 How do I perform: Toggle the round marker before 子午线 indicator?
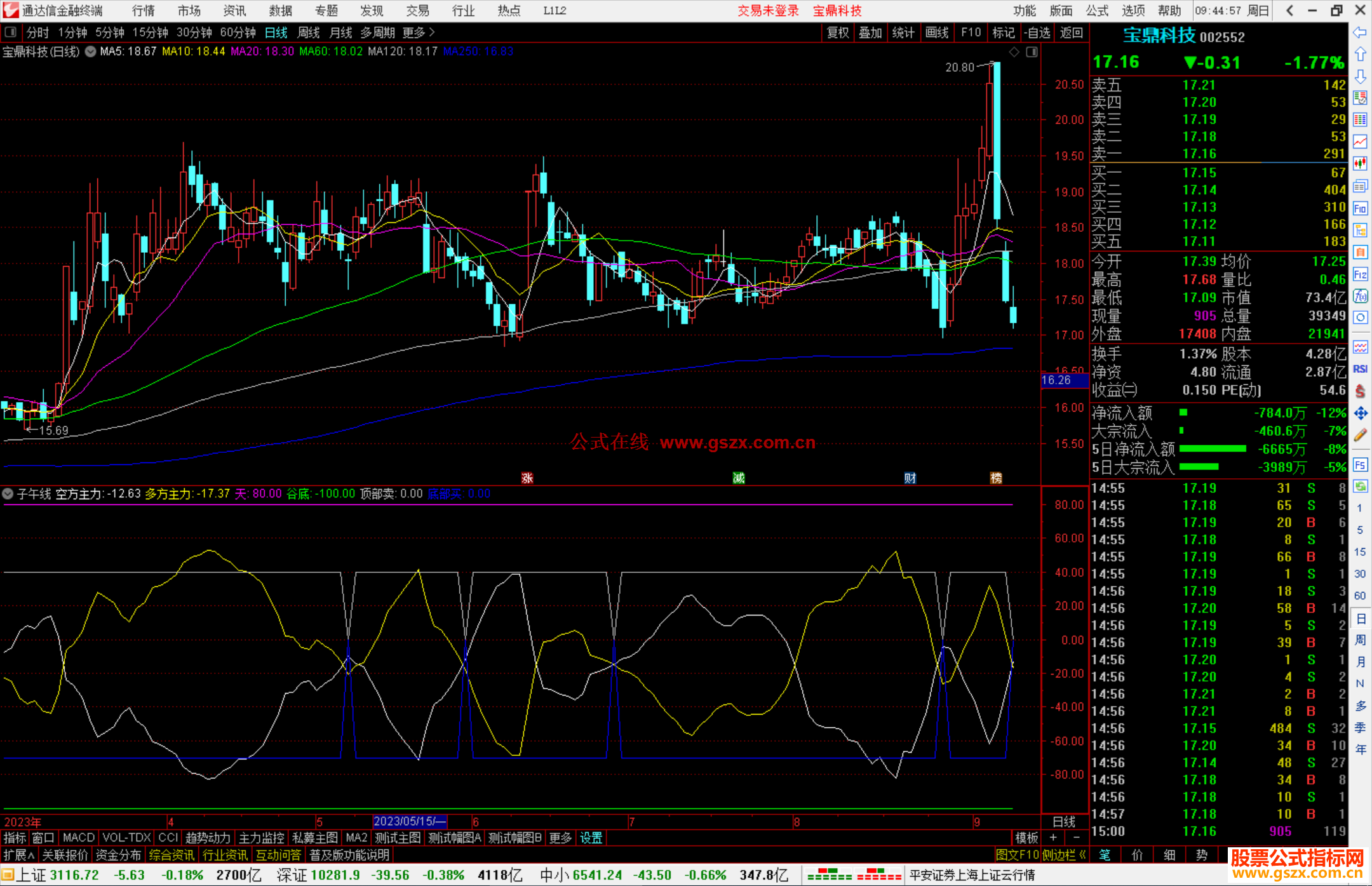pyautogui.click(x=8, y=493)
